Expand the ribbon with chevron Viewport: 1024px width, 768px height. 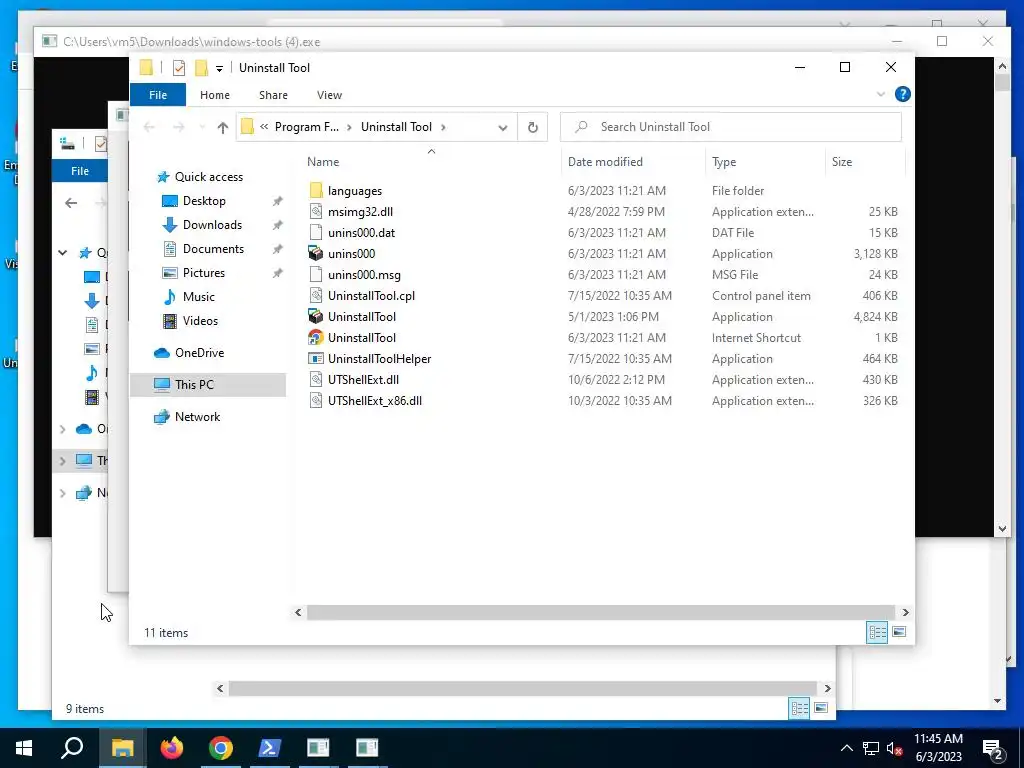click(x=880, y=95)
